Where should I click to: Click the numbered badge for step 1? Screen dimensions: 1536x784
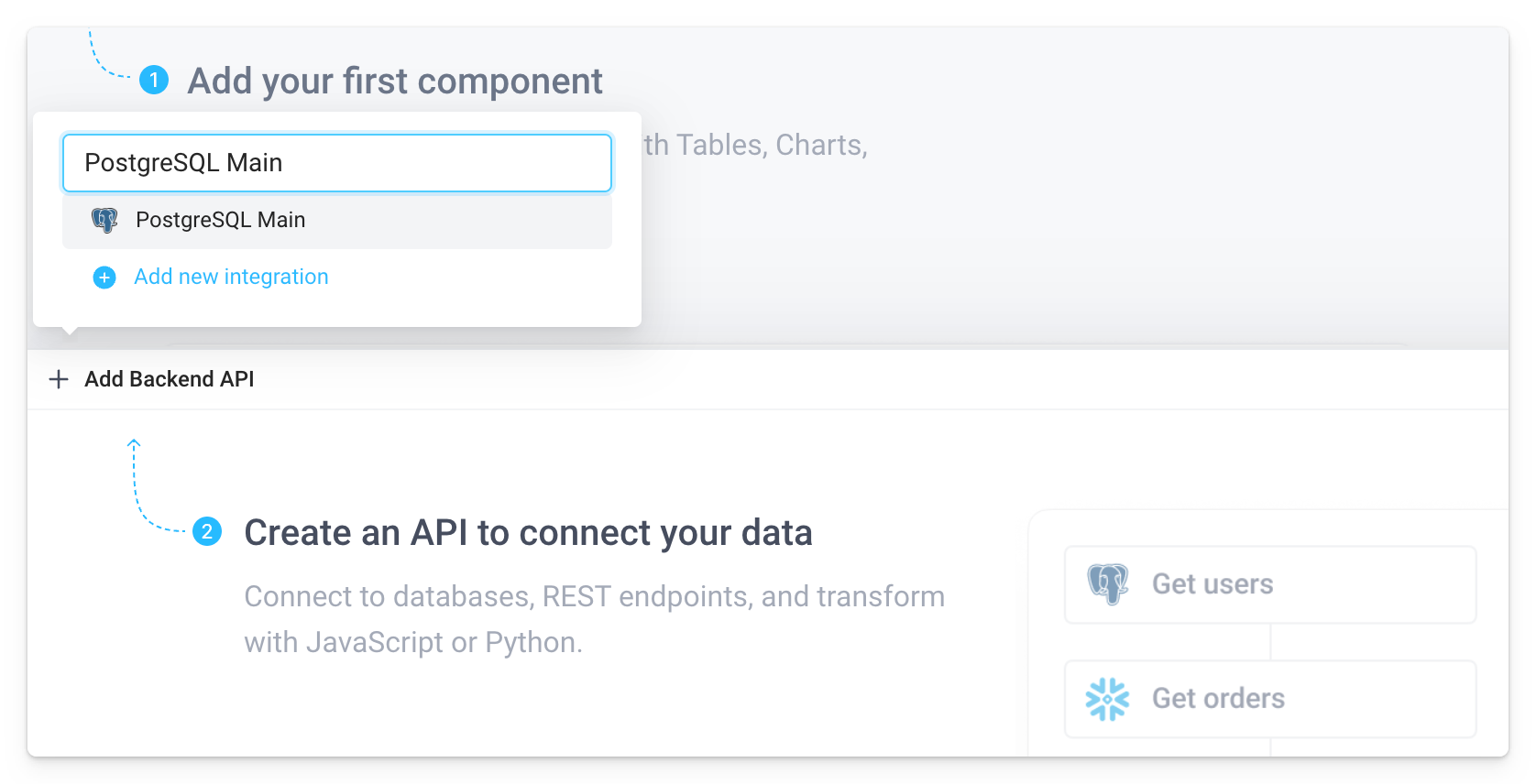coord(154,81)
